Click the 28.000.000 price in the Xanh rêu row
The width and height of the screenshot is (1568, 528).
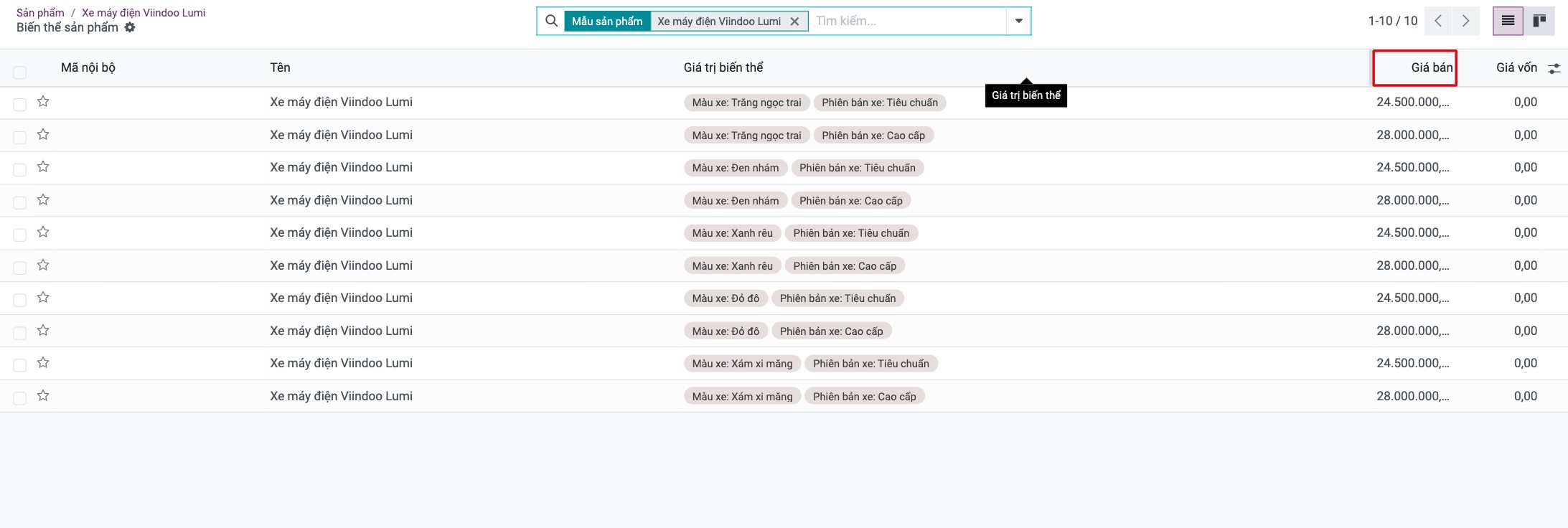click(x=1413, y=265)
